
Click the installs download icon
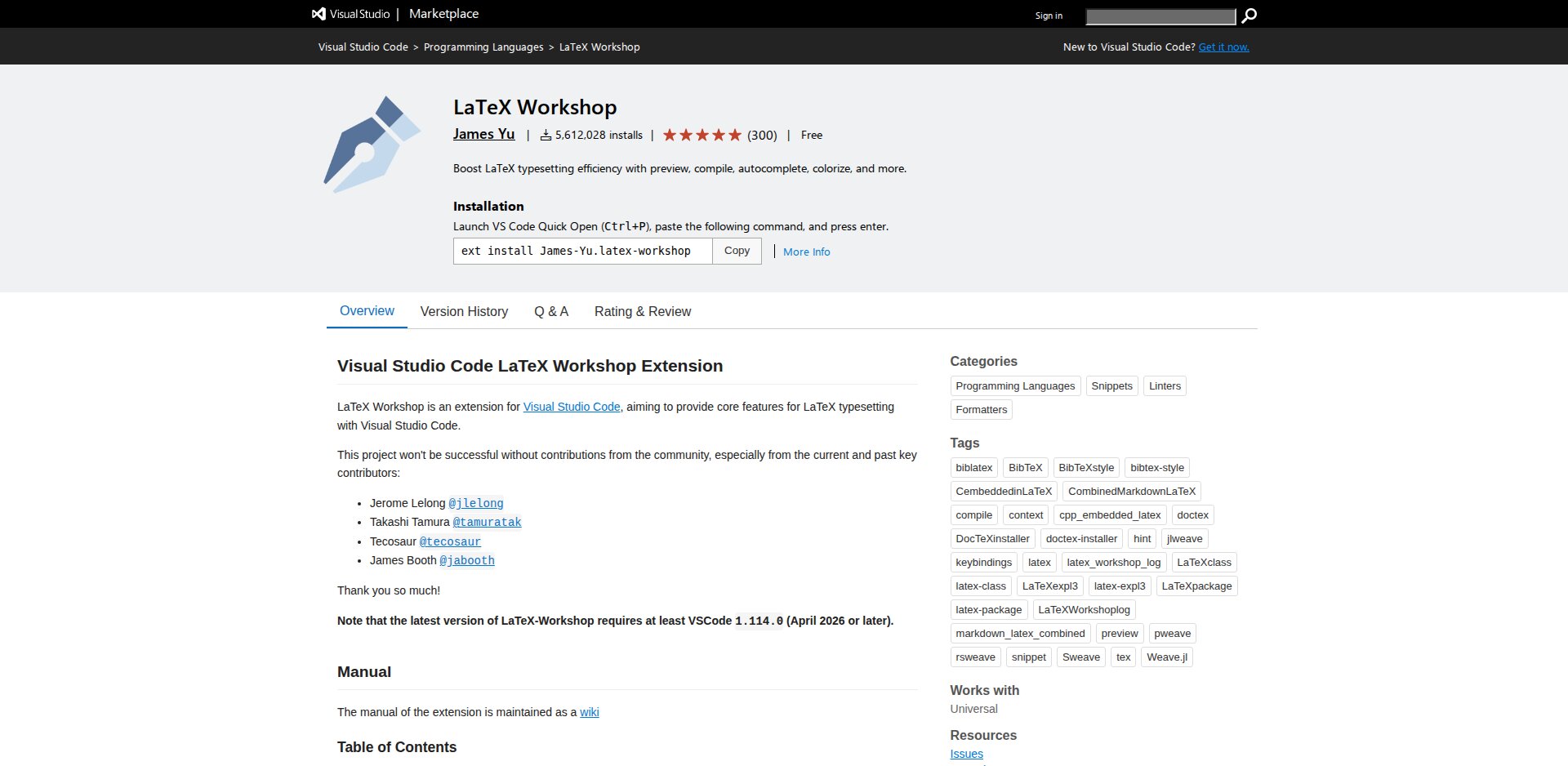pyautogui.click(x=546, y=135)
